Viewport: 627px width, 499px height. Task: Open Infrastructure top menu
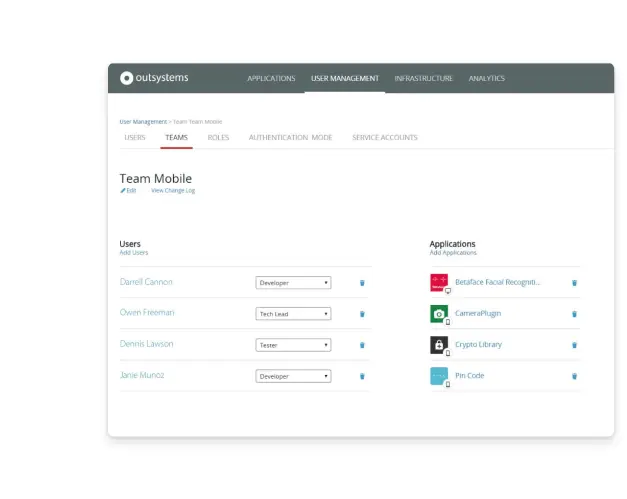[423, 78]
